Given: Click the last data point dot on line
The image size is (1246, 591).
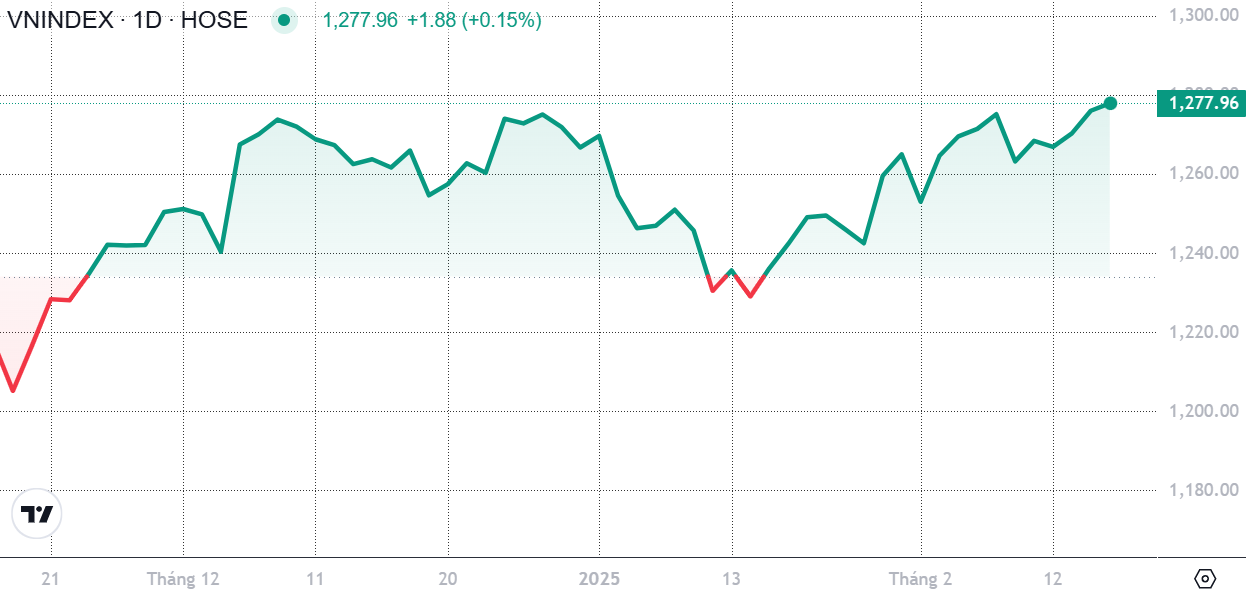Looking at the screenshot, I should (1110, 103).
